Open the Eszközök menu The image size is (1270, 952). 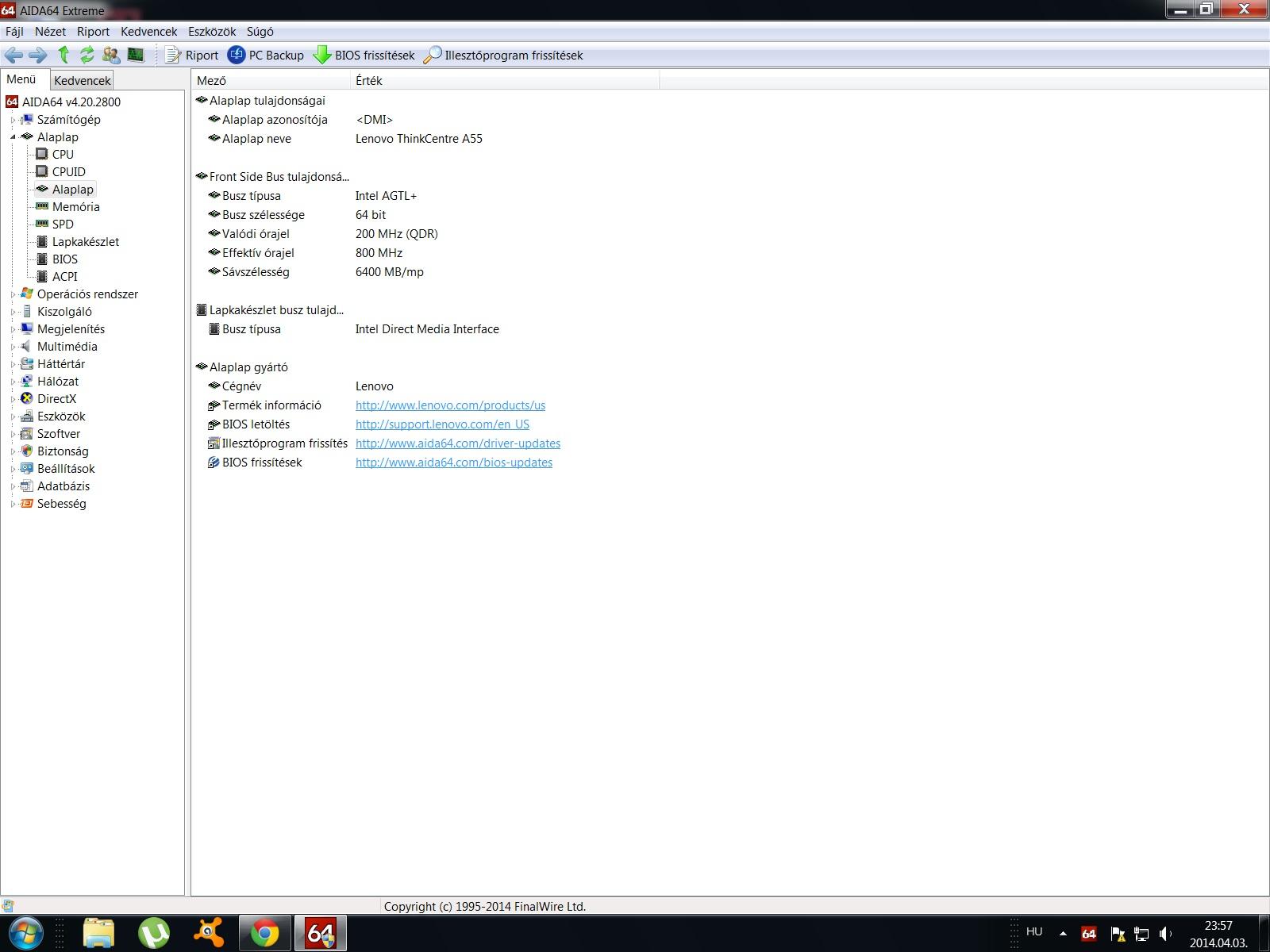tap(212, 32)
